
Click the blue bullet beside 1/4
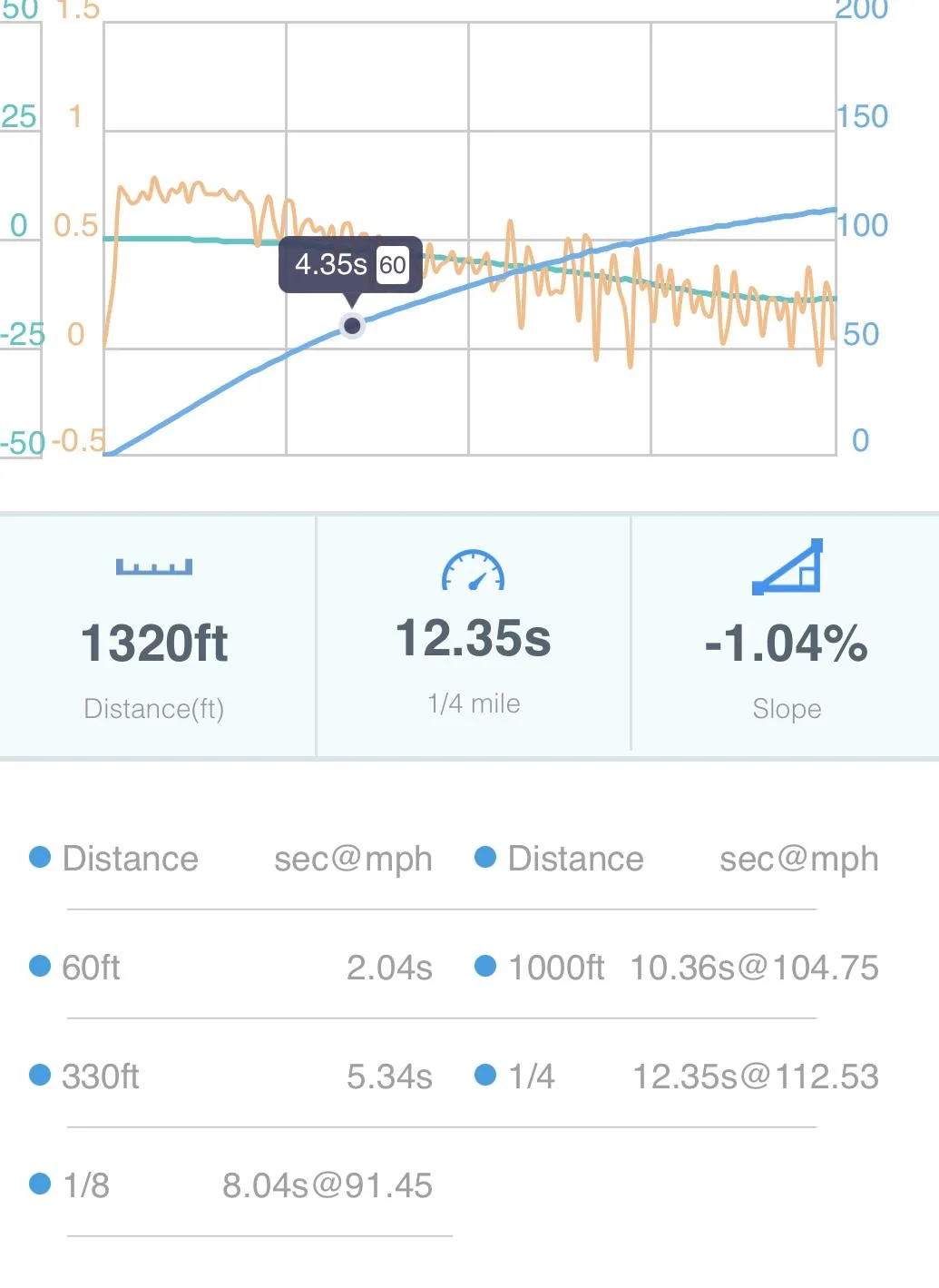pos(485,1075)
